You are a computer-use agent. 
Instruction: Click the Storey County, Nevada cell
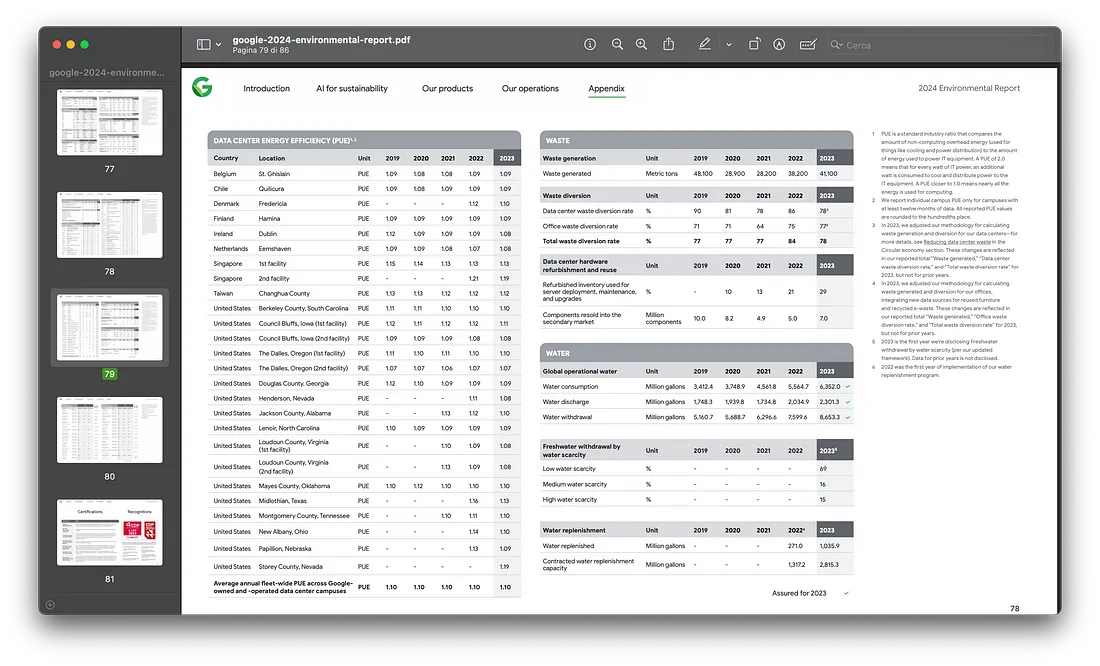click(x=290, y=566)
